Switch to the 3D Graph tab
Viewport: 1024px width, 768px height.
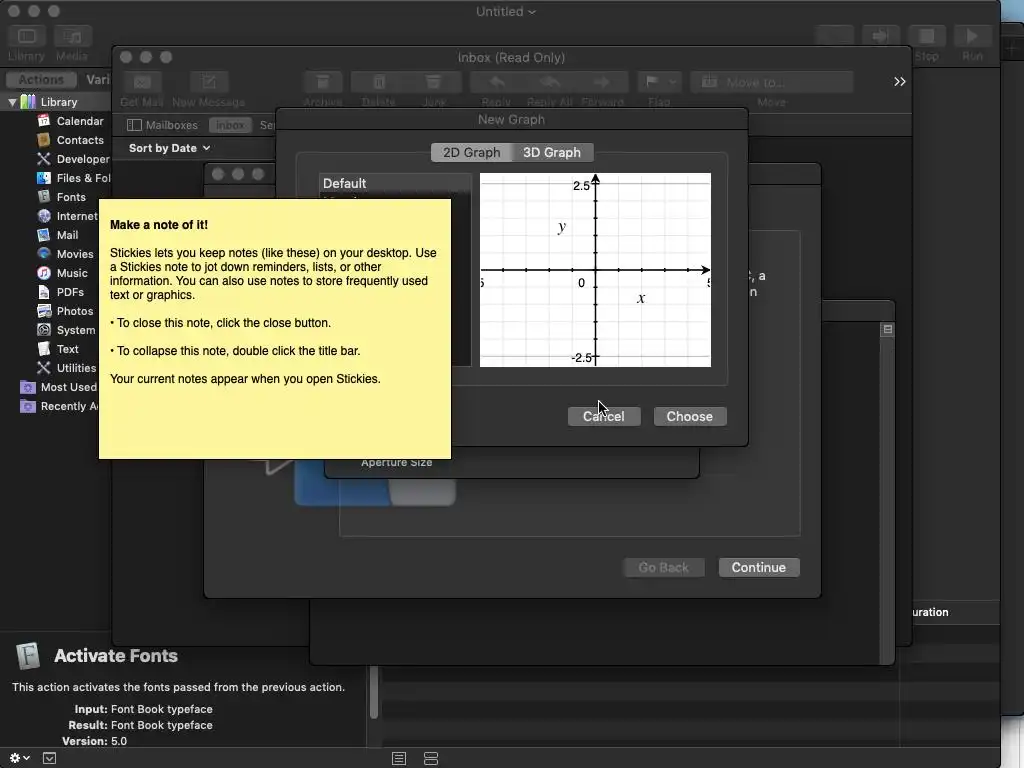pyautogui.click(x=552, y=152)
